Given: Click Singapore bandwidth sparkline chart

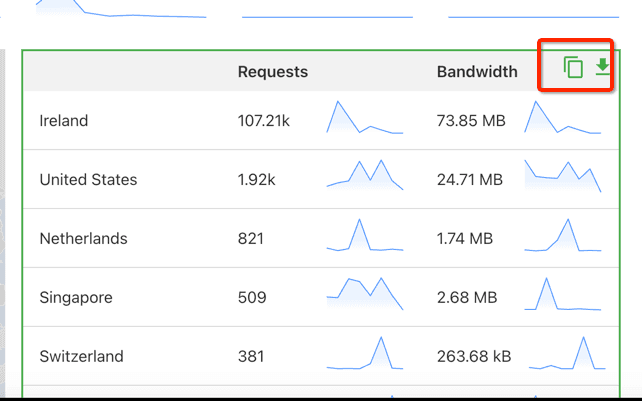Looking at the screenshot, I should click(x=563, y=295).
